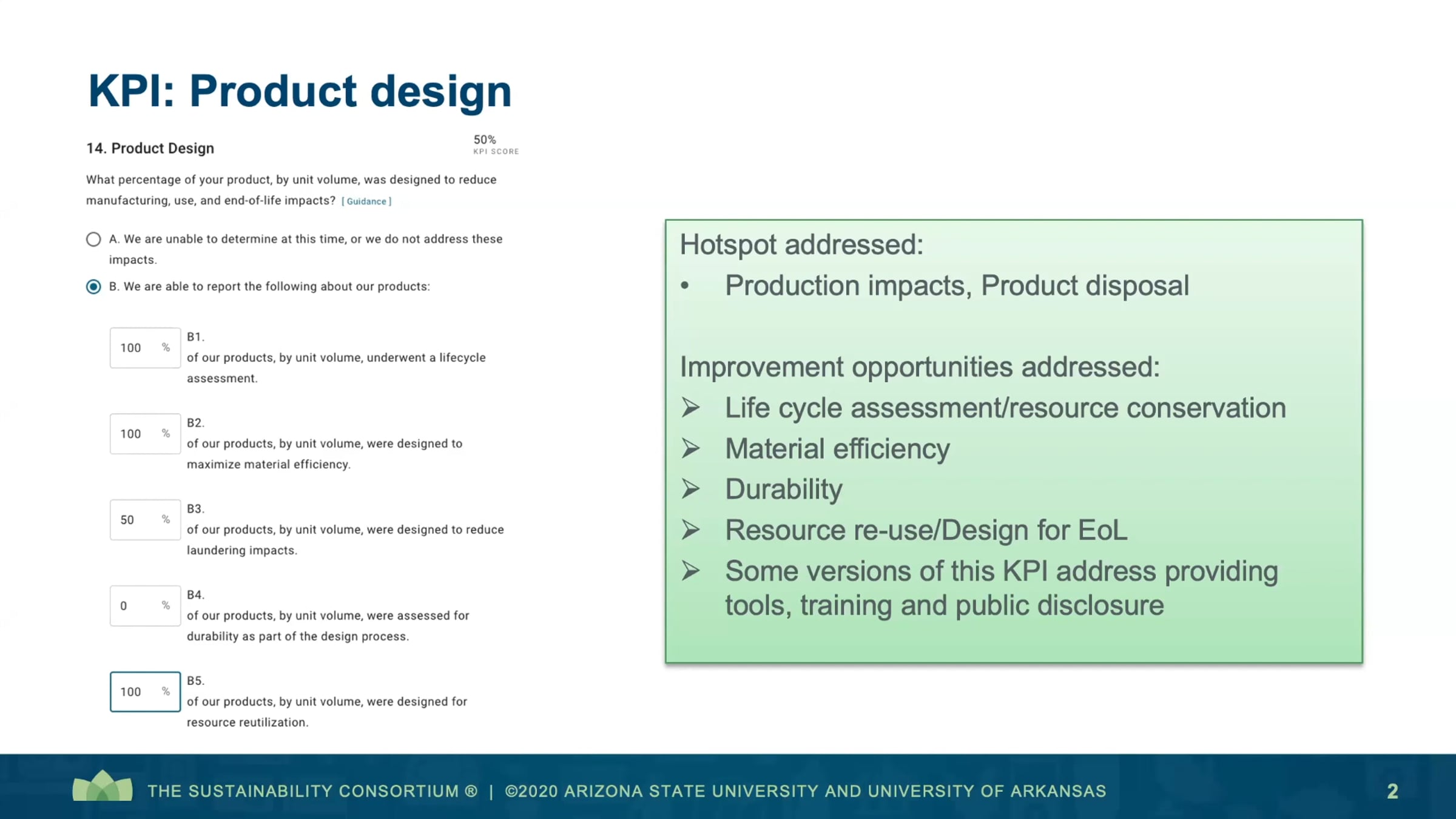Click the B5 resource reutilization percentage field
The width and height of the screenshot is (1456, 819).
[x=138, y=692]
